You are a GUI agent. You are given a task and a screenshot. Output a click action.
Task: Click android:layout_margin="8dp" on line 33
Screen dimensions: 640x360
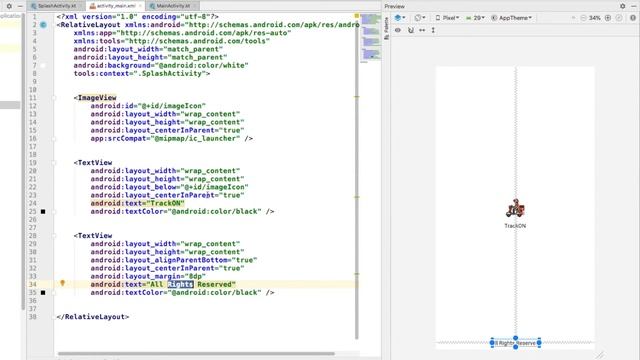(148, 276)
